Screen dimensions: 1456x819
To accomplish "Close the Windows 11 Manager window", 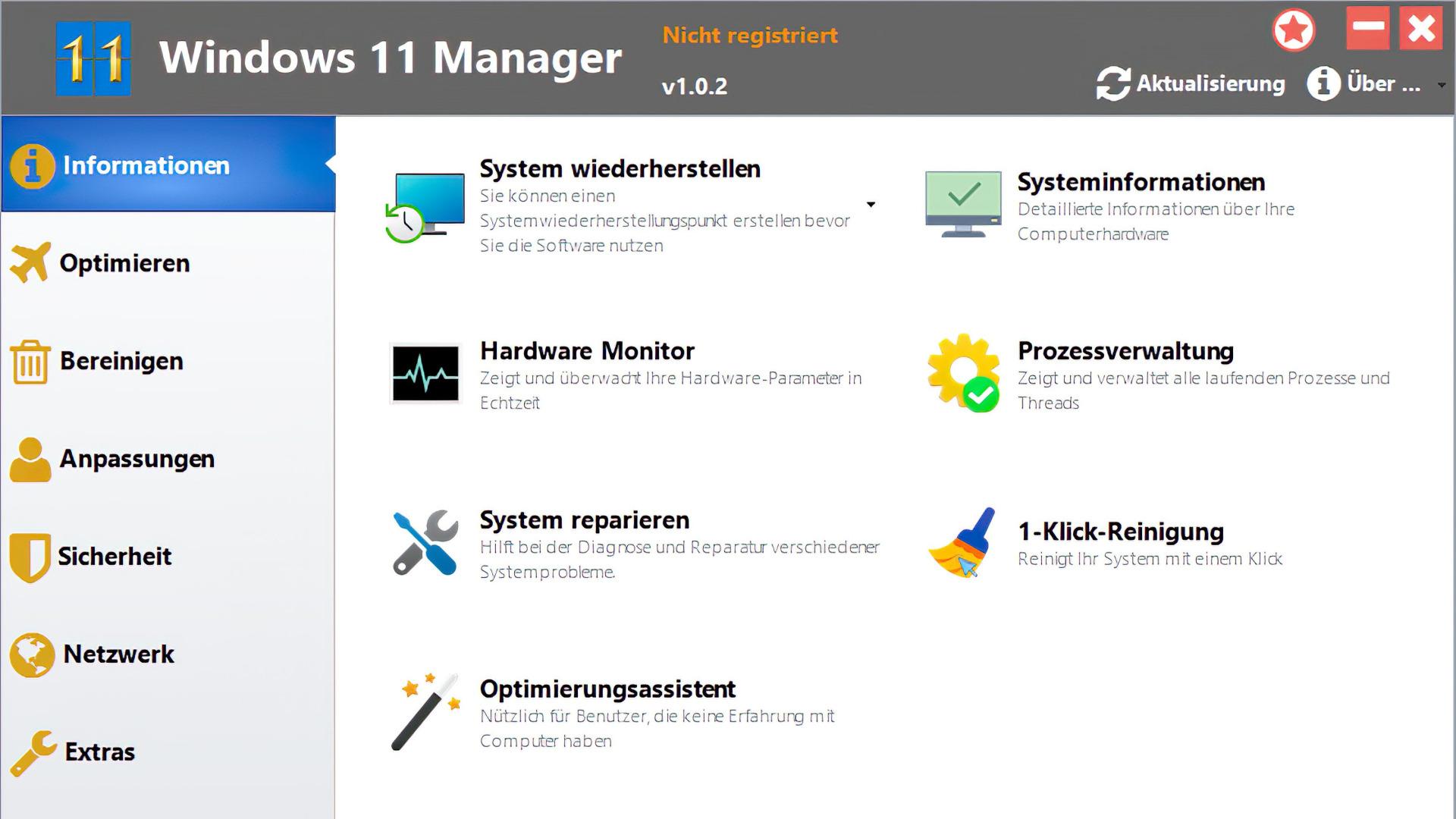I will (x=1420, y=28).
